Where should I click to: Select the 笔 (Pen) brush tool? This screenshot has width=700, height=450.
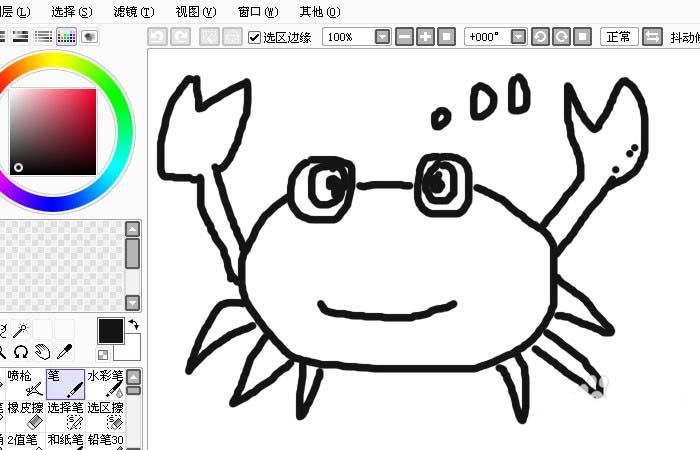click(65, 384)
